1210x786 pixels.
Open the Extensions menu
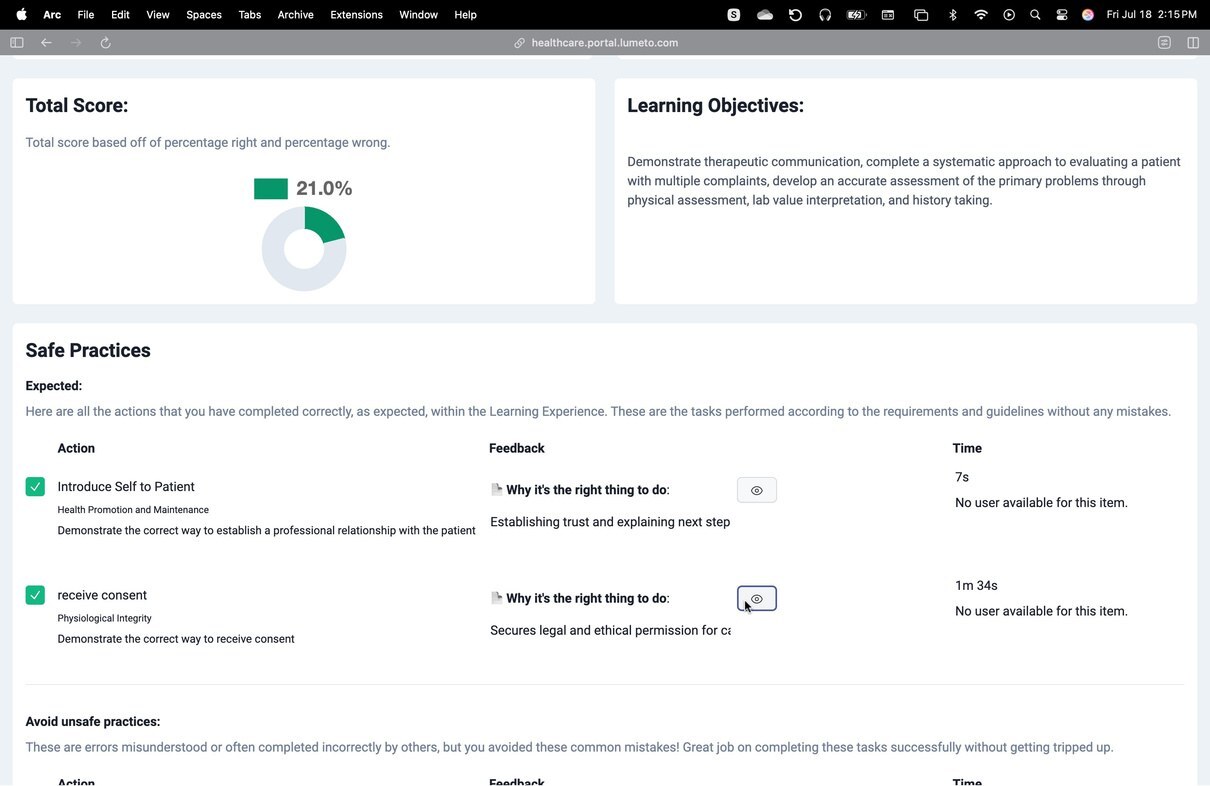[356, 15]
